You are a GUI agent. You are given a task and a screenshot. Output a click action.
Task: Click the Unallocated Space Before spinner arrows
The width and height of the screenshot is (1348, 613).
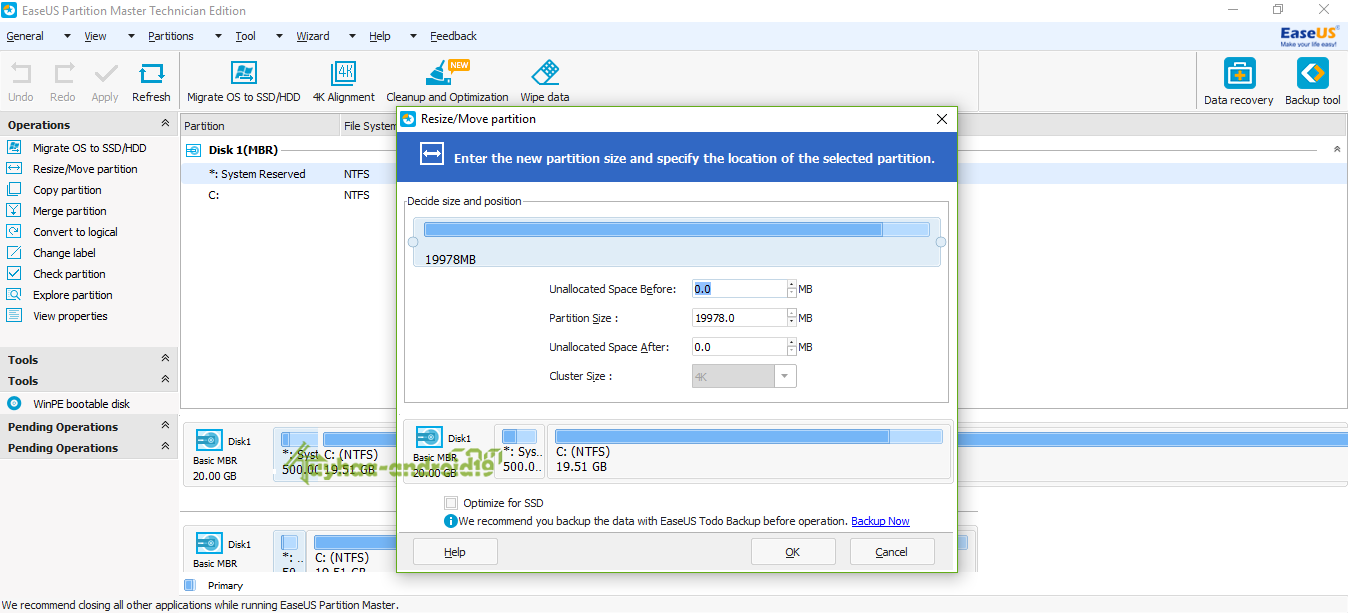pyautogui.click(x=792, y=289)
